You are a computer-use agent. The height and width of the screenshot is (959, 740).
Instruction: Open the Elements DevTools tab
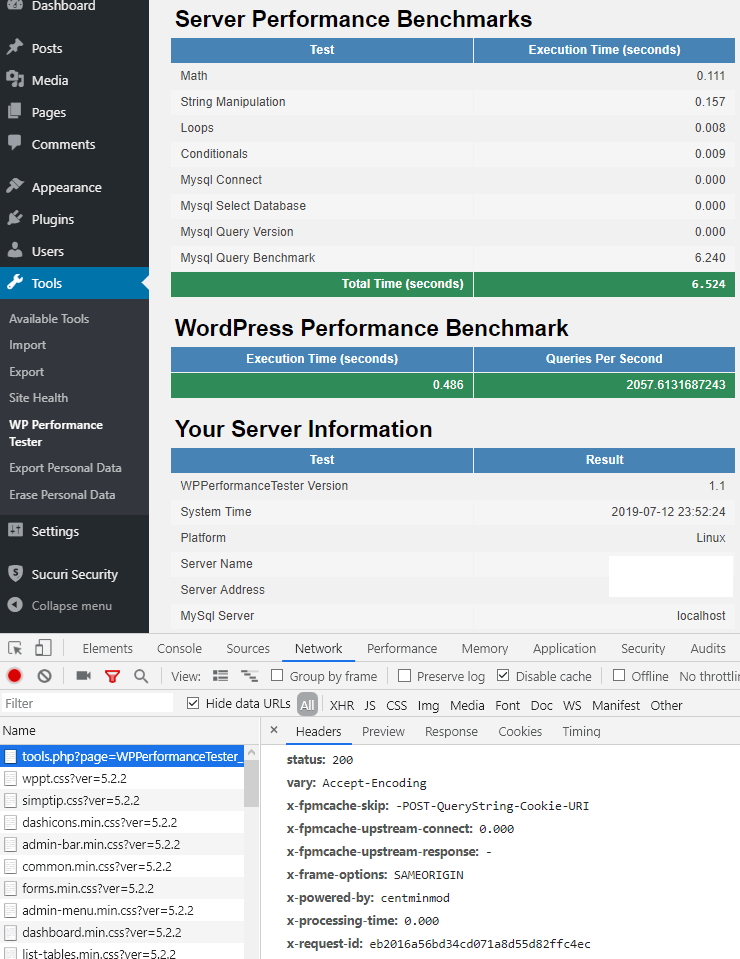(x=108, y=648)
